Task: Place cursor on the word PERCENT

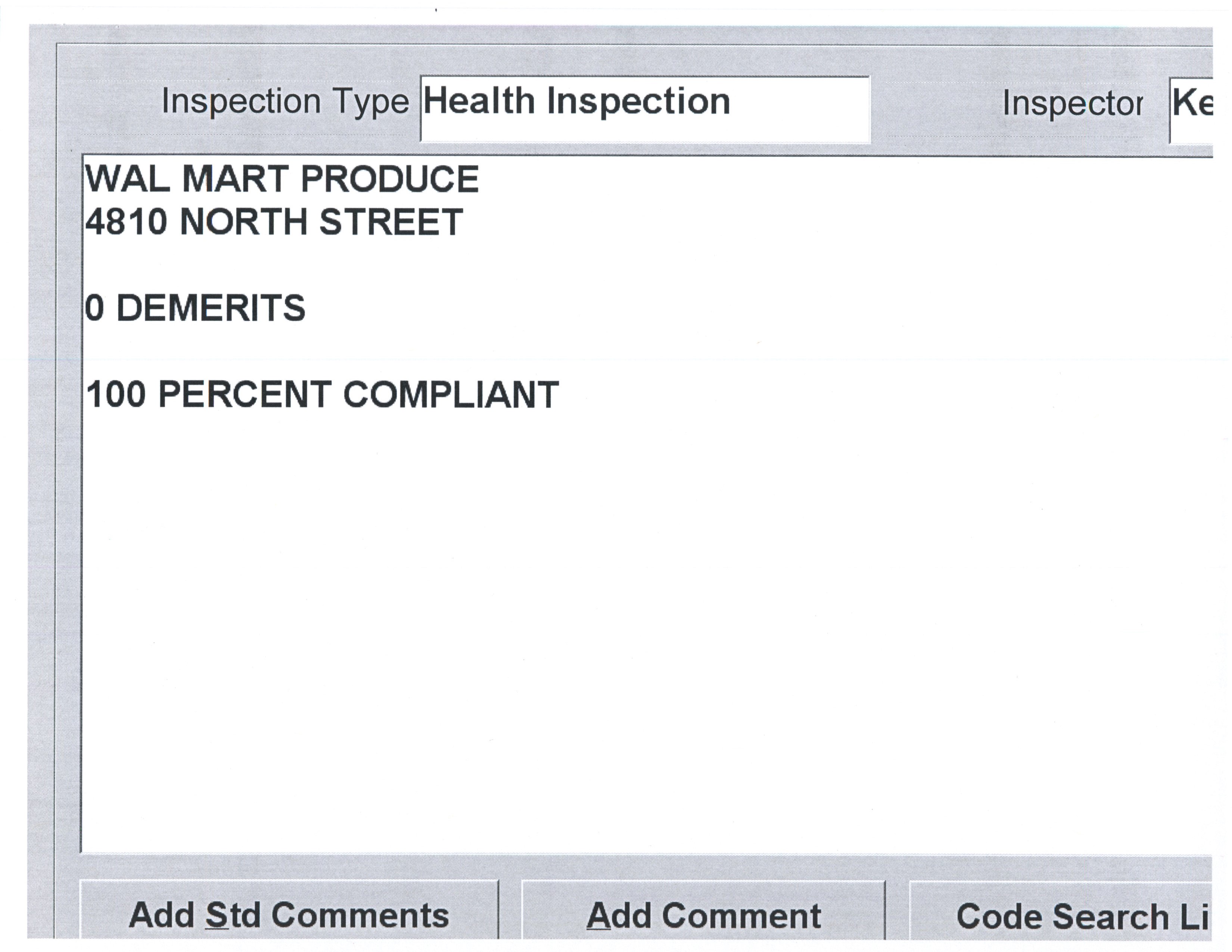Action: coord(244,394)
